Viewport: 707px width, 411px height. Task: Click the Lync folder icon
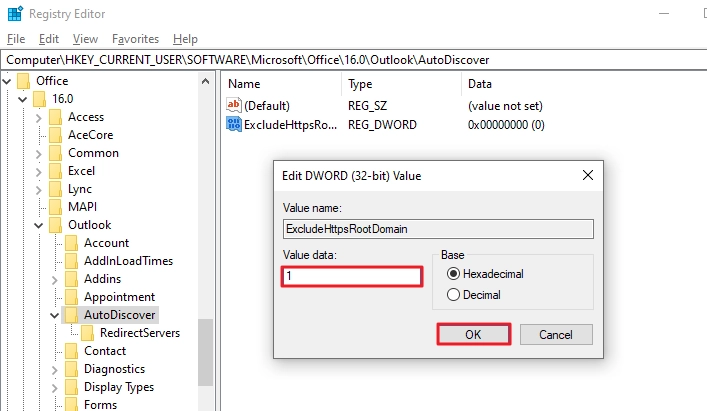(55, 189)
